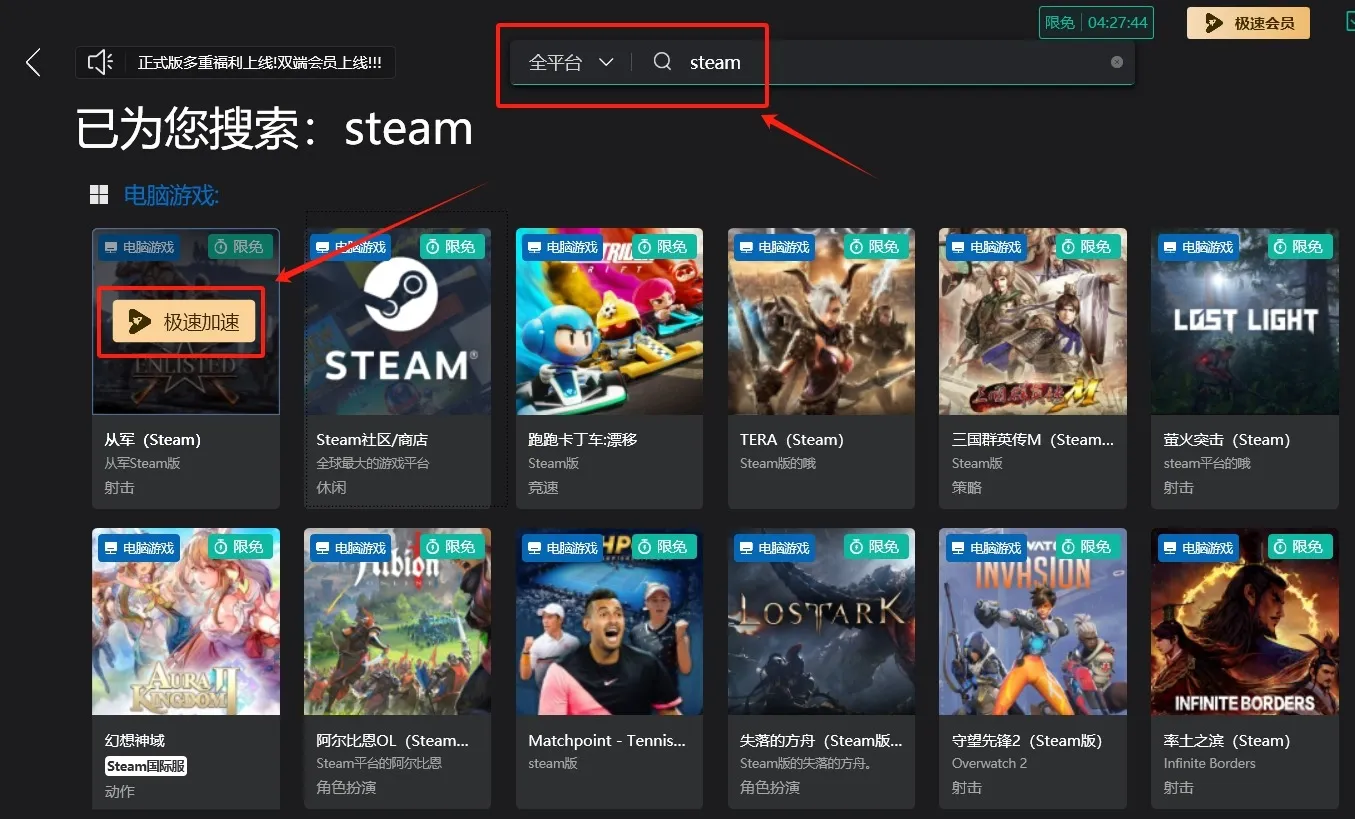Image resolution: width=1355 pixels, height=819 pixels.
Task: Open the 极速会员 membership button
Action: point(1248,23)
